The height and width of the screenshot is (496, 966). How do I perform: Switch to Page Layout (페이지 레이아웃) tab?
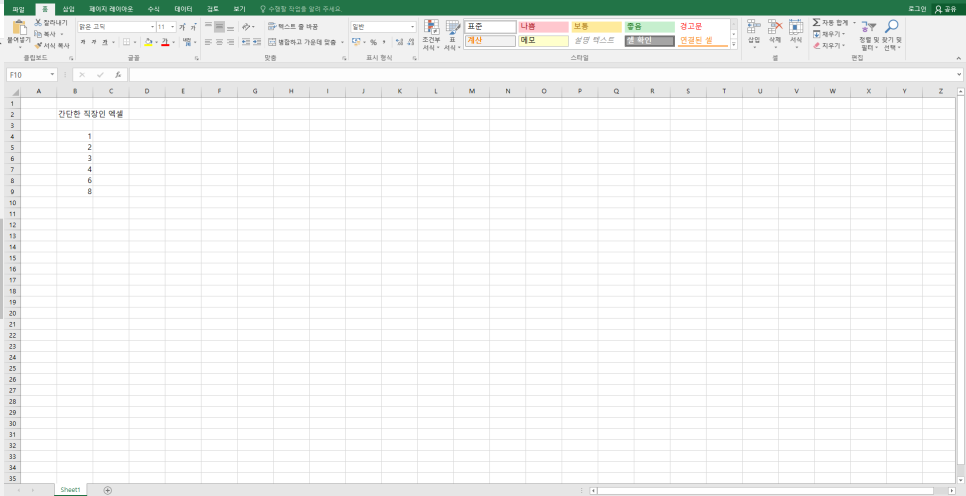pos(111,9)
